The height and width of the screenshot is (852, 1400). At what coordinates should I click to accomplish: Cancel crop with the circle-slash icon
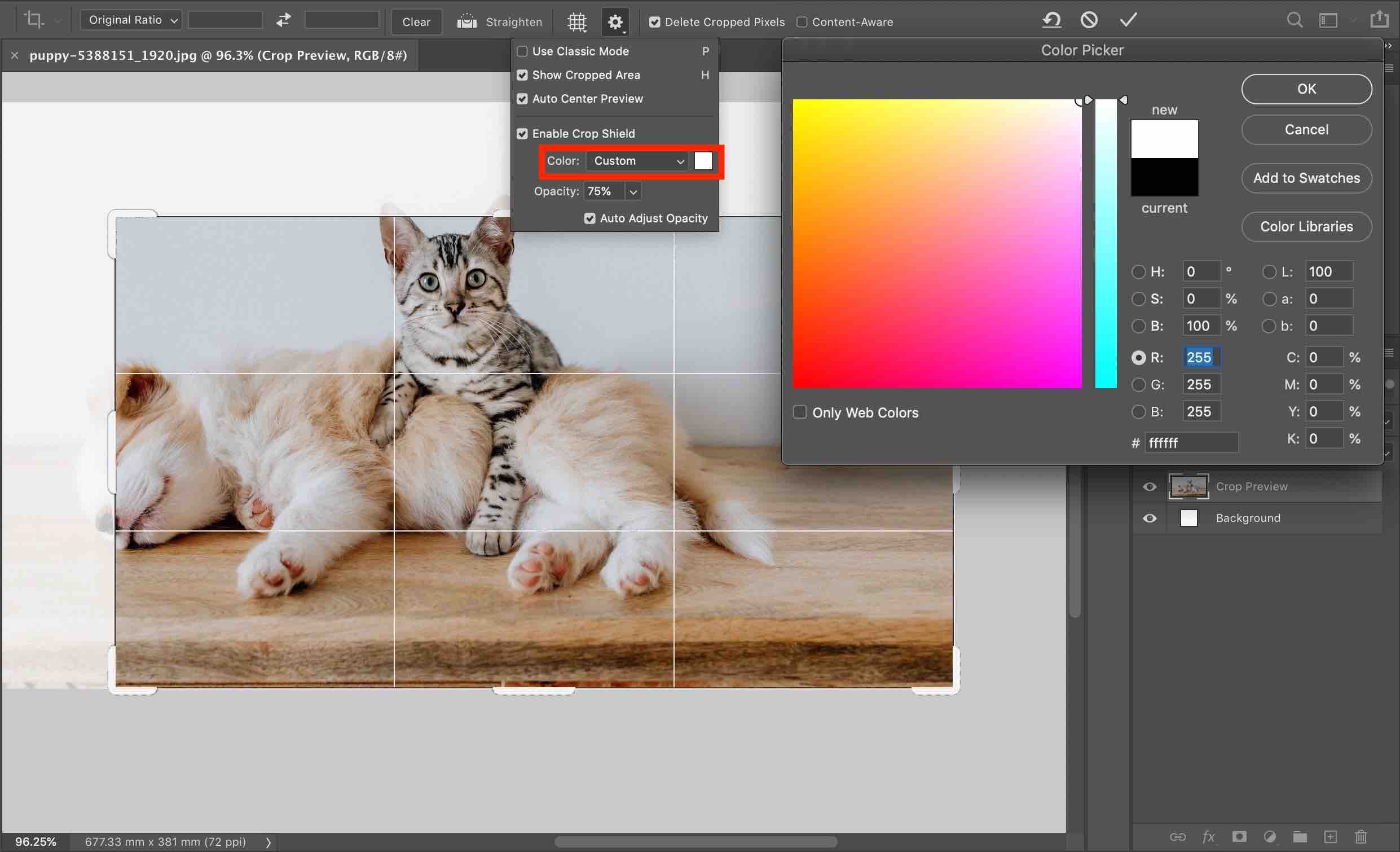pyautogui.click(x=1089, y=20)
